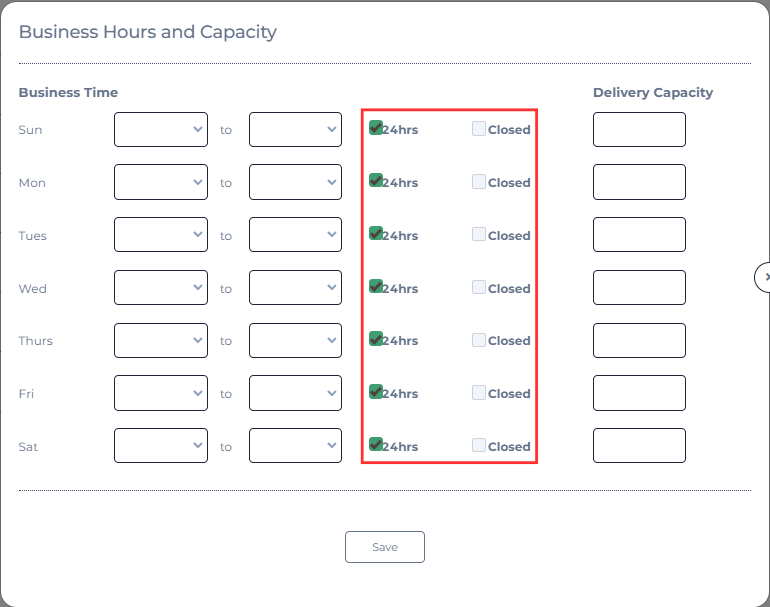This screenshot has height=607, width=770.
Task: Open the Wednesday start time dropdown
Action: [161, 287]
